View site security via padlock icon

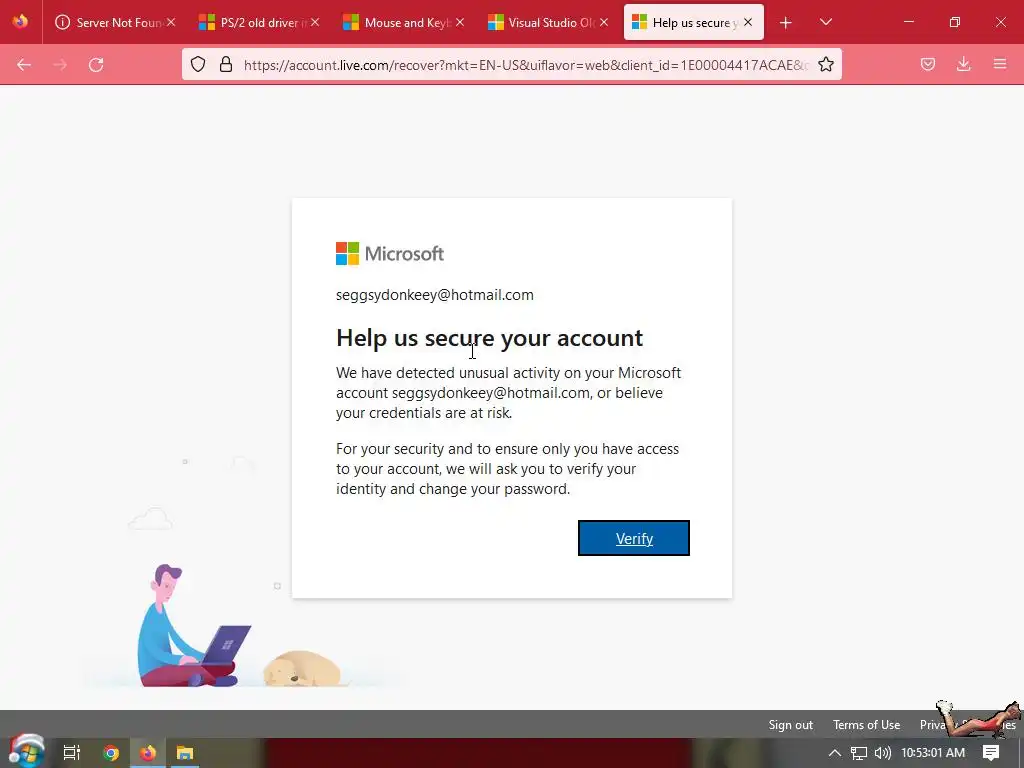coord(226,64)
